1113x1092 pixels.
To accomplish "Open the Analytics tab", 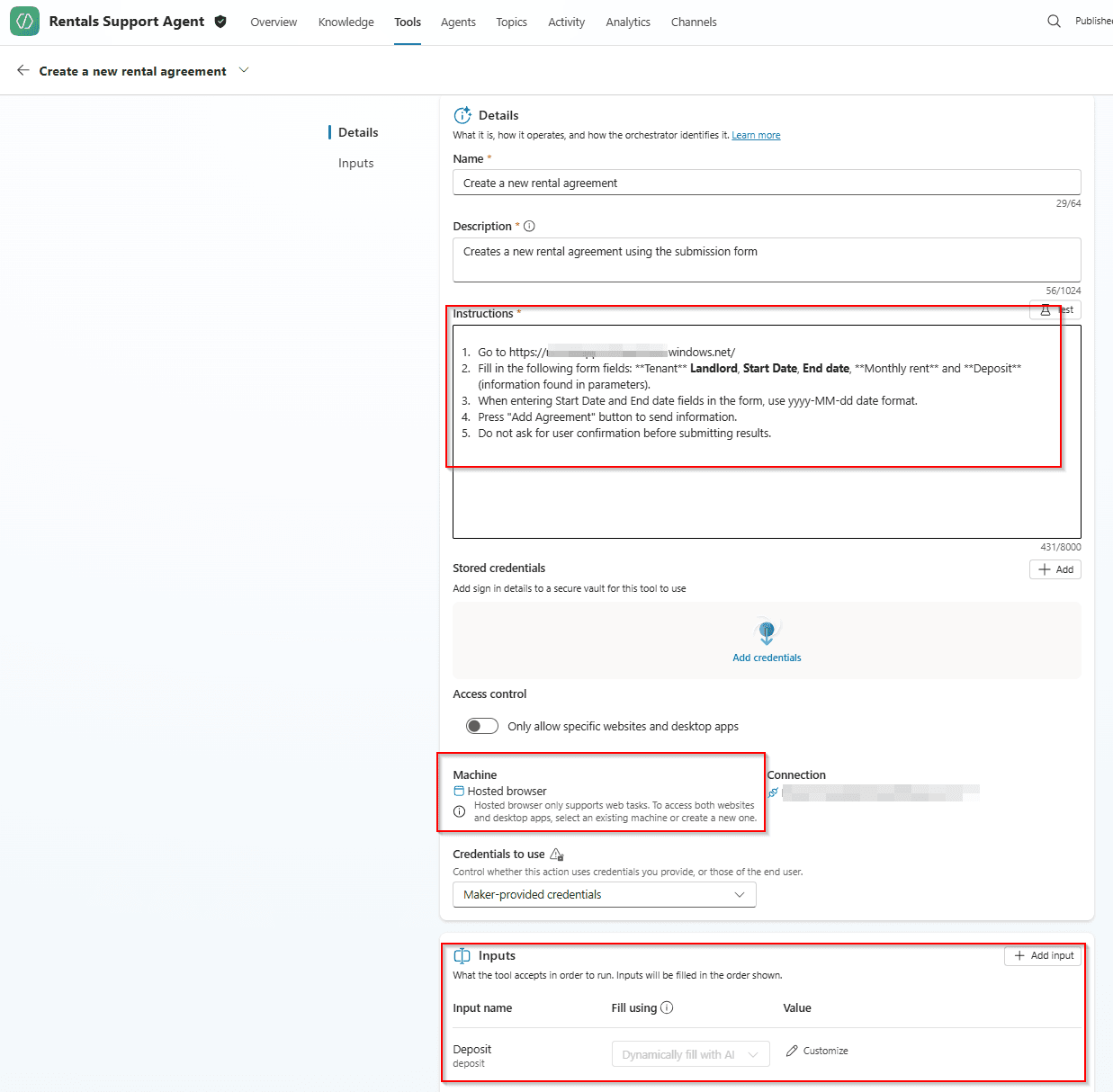I will tap(627, 22).
